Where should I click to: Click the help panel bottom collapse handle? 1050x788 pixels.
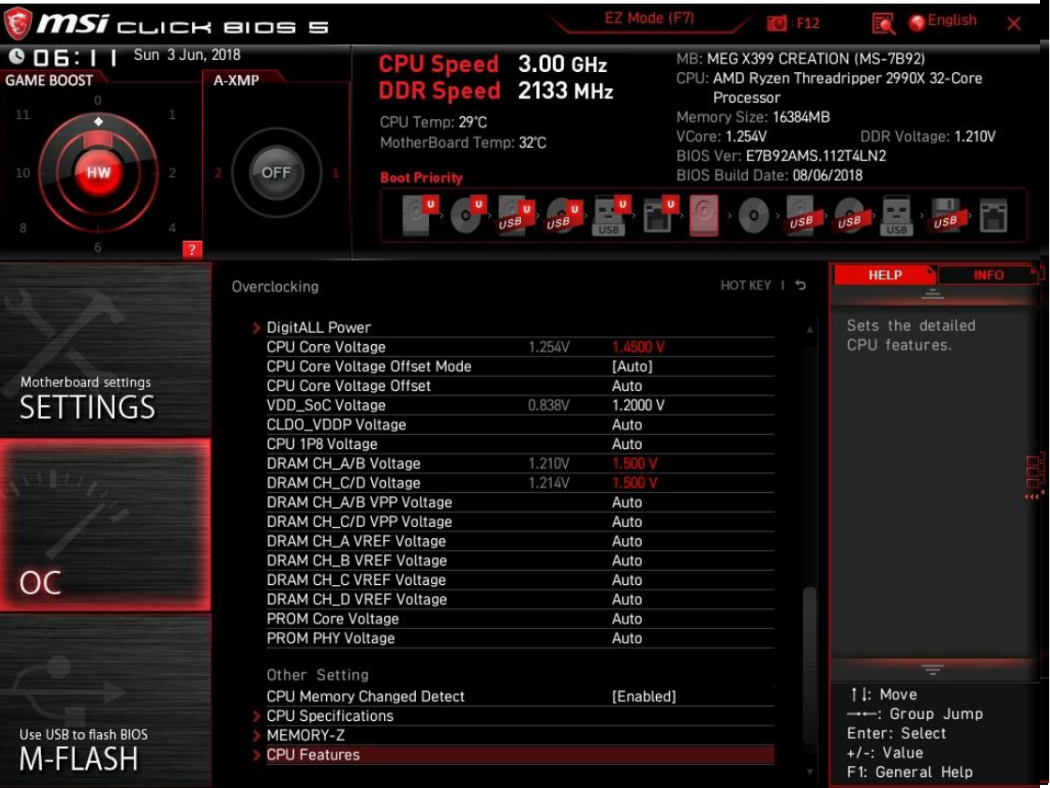932,669
